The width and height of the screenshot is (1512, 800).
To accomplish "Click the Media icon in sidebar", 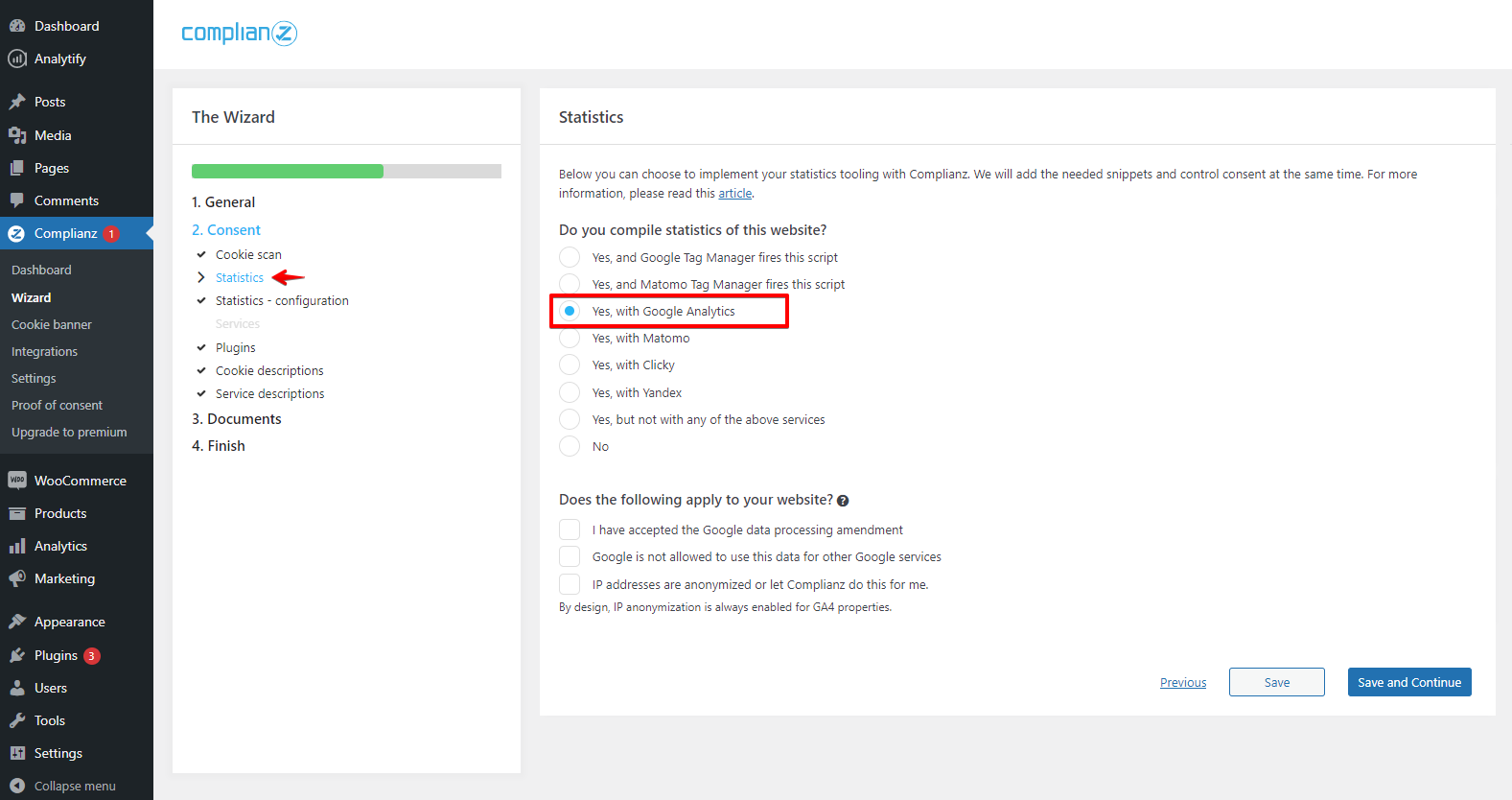I will pyautogui.click(x=17, y=135).
